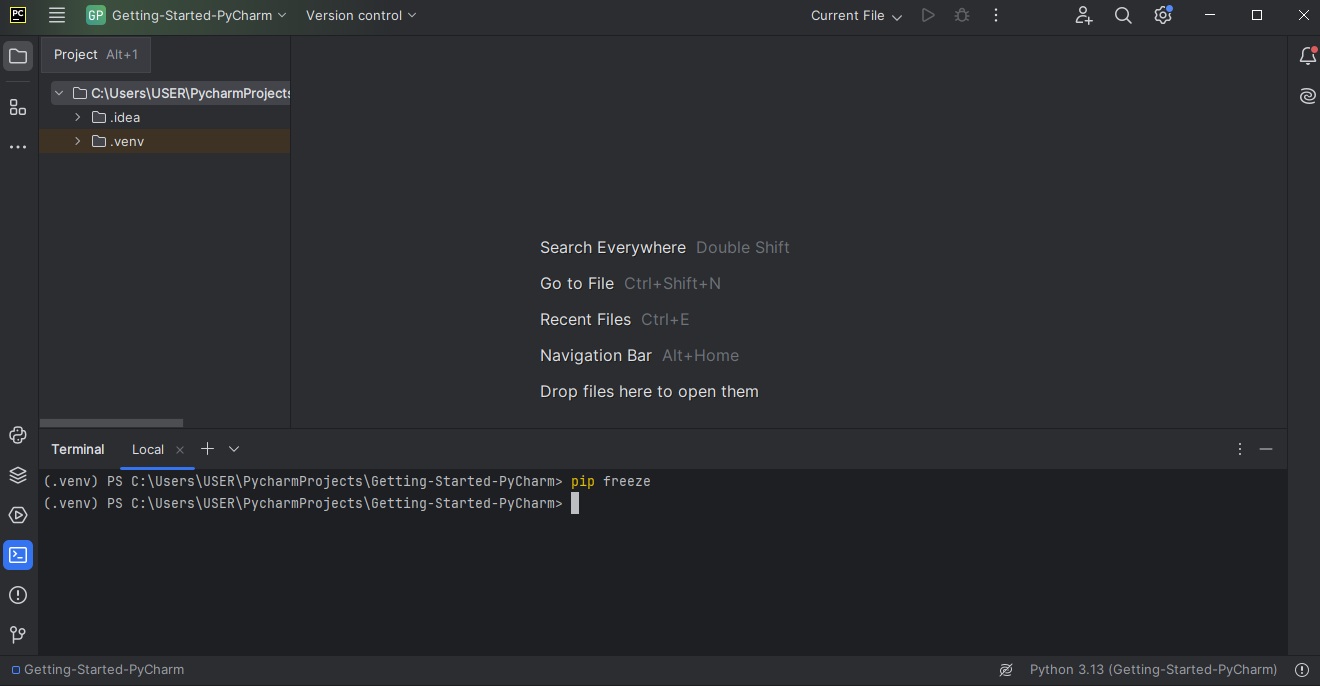Click the project panel horizontal scrollbar

click(x=111, y=423)
